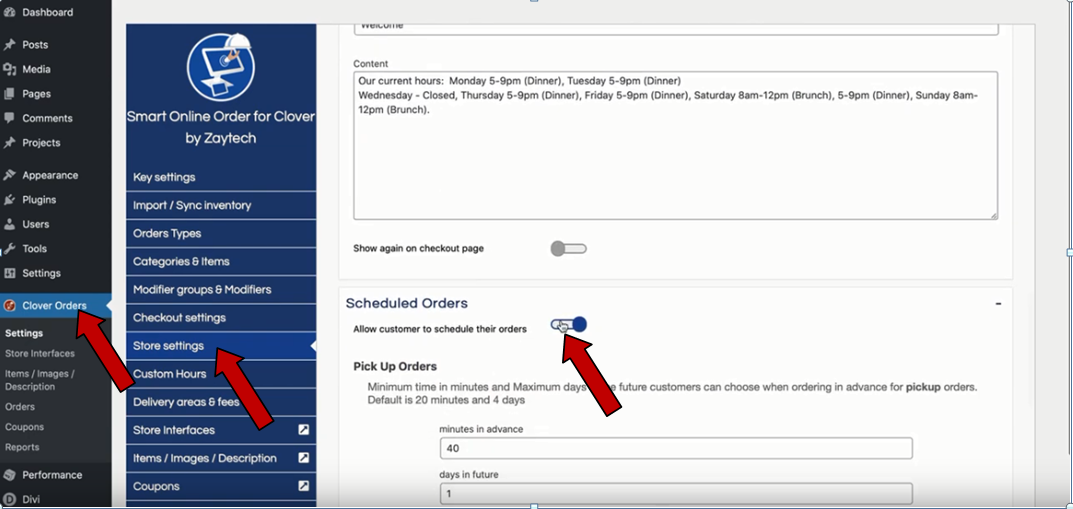Click the Content textarea resize handle
The width and height of the screenshot is (1073, 509).
pyautogui.click(x=993, y=215)
